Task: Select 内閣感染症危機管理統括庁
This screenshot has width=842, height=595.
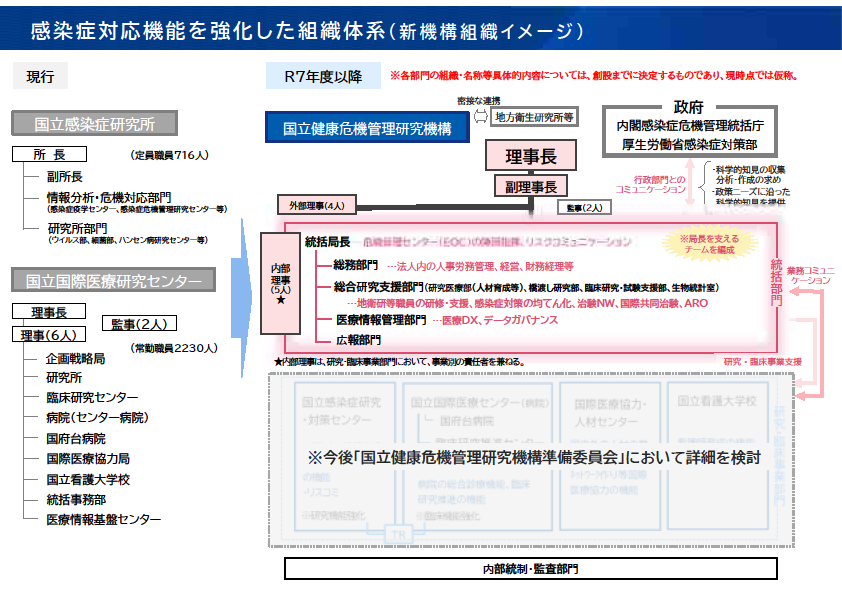Action: [x=690, y=126]
